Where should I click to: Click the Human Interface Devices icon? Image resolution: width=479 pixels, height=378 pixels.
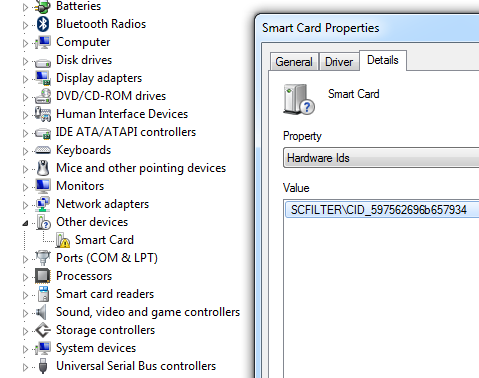pyautogui.click(x=43, y=114)
